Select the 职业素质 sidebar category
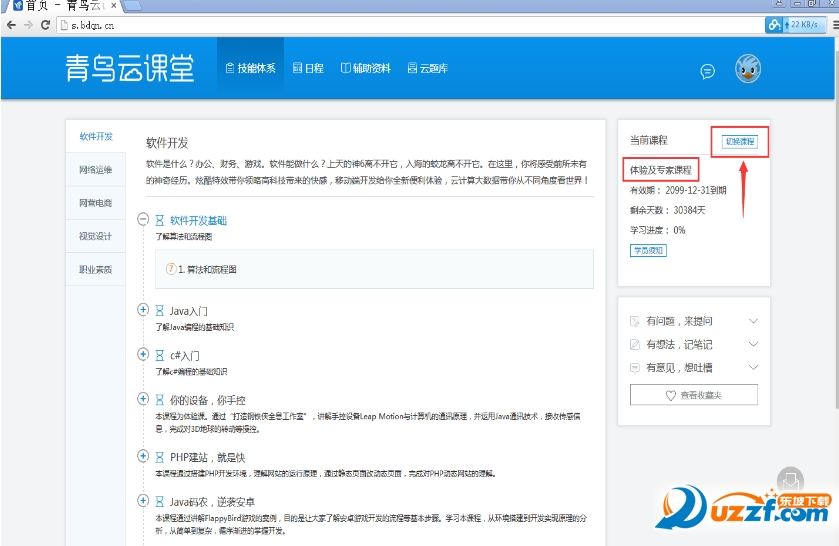The height and width of the screenshot is (546, 839). click(96, 269)
